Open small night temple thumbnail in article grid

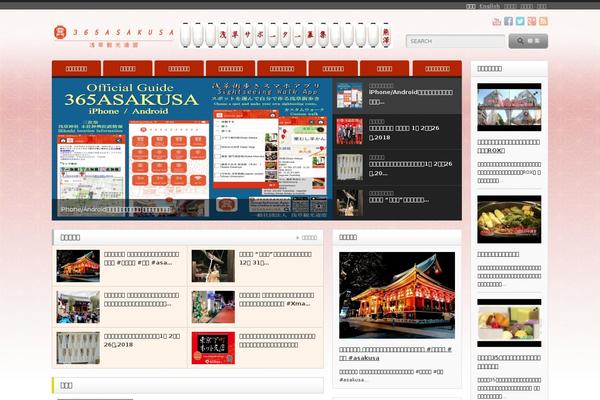tap(78, 266)
